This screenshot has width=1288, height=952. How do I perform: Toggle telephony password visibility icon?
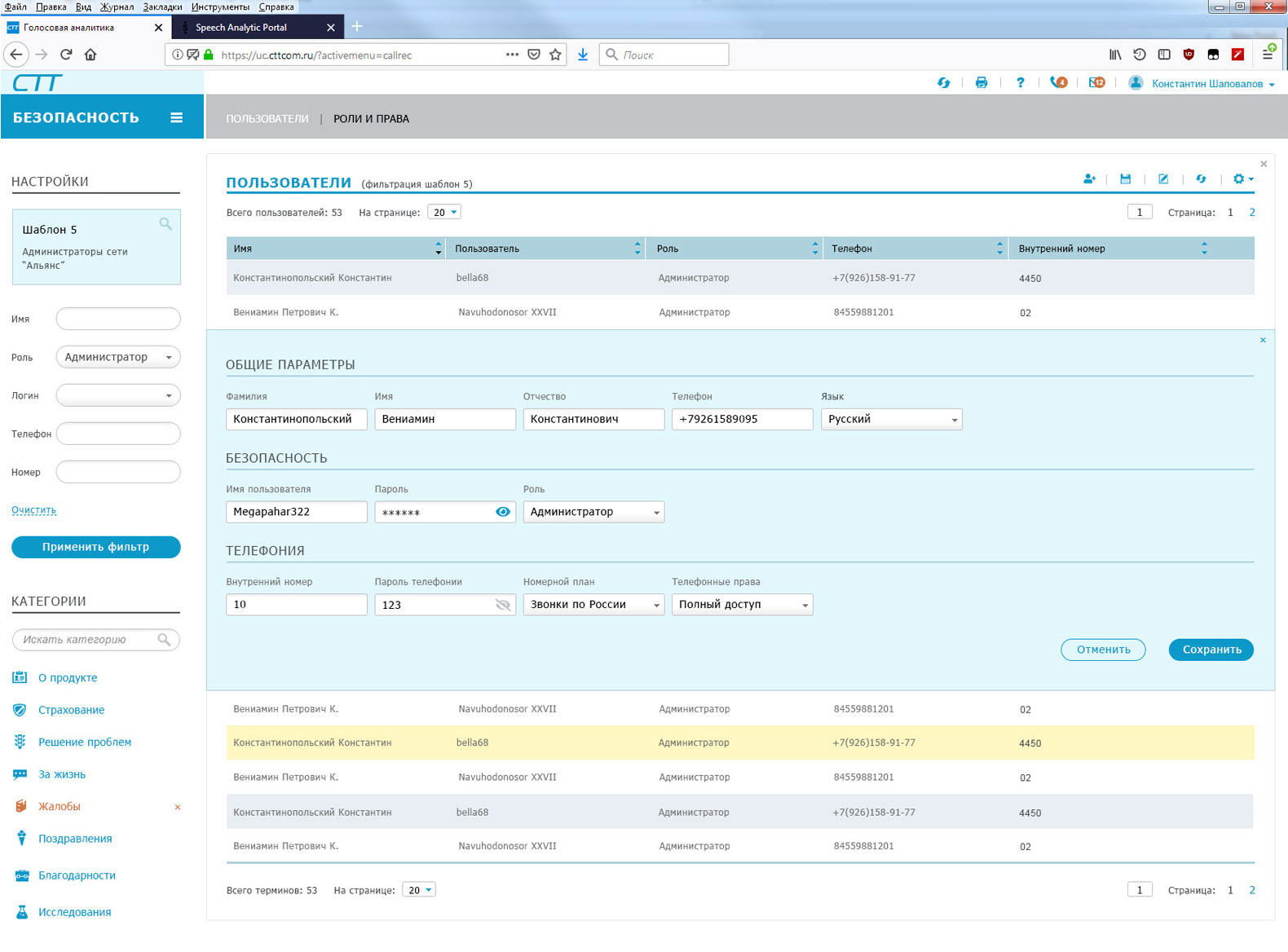pos(503,605)
